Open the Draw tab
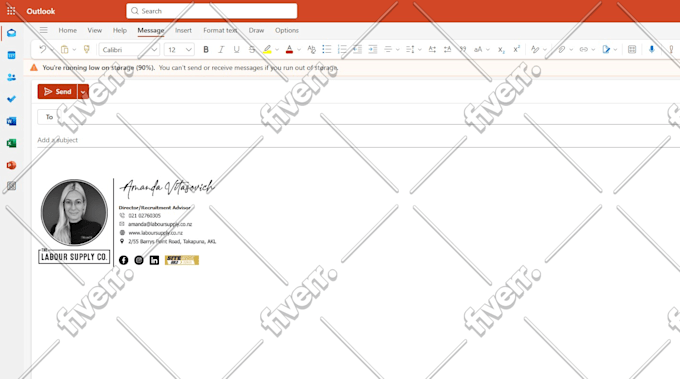This screenshot has width=680, height=379. click(256, 30)
